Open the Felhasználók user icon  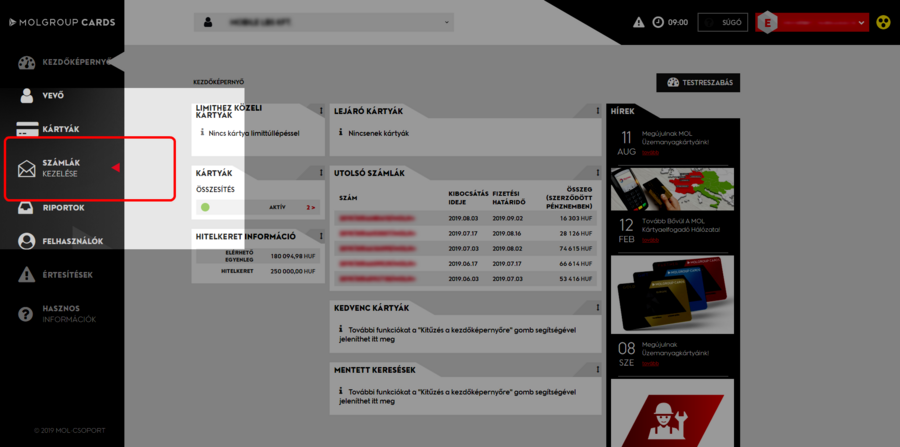point(27,241)
